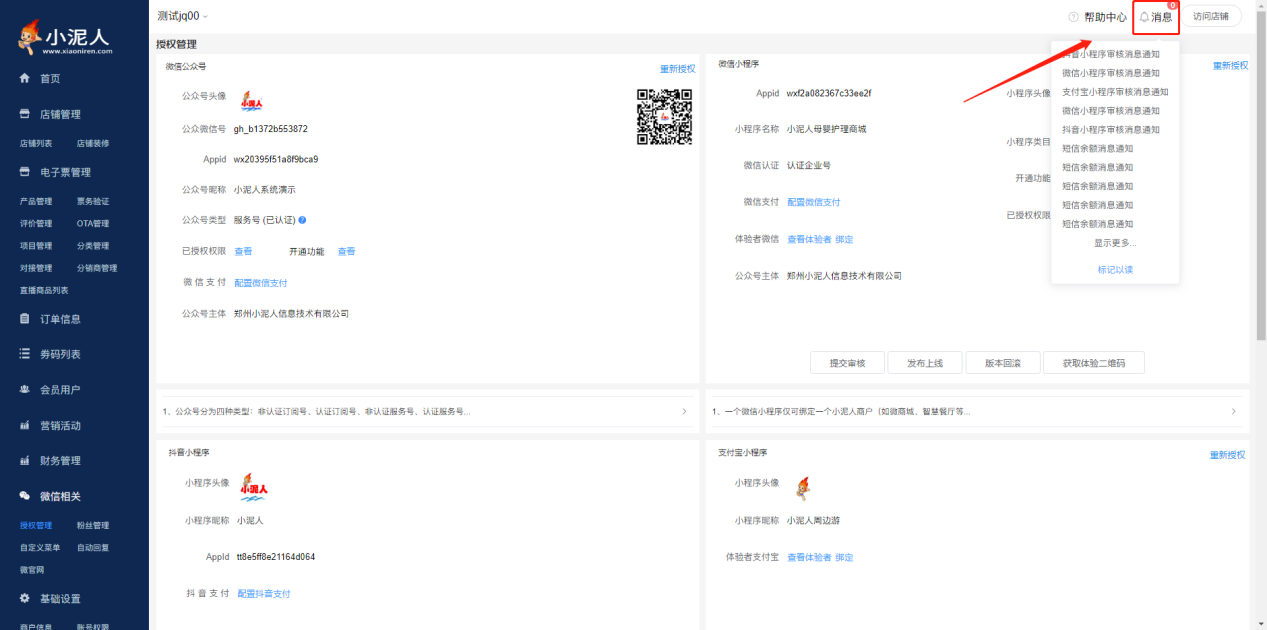Go to 自动回复
This screenshot has width=1267, height=630.
tap(93, 547)
